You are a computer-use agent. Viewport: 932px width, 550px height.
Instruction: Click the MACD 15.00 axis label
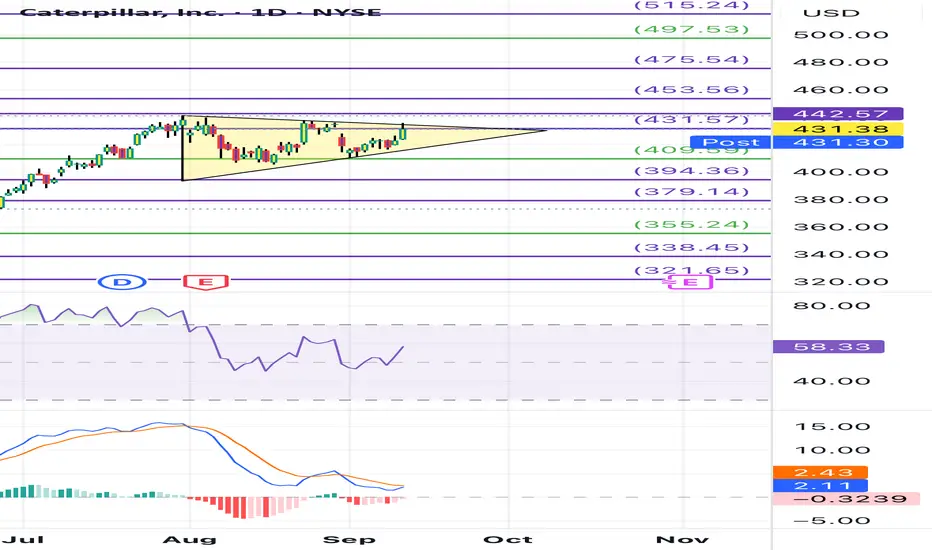[832, 427]
